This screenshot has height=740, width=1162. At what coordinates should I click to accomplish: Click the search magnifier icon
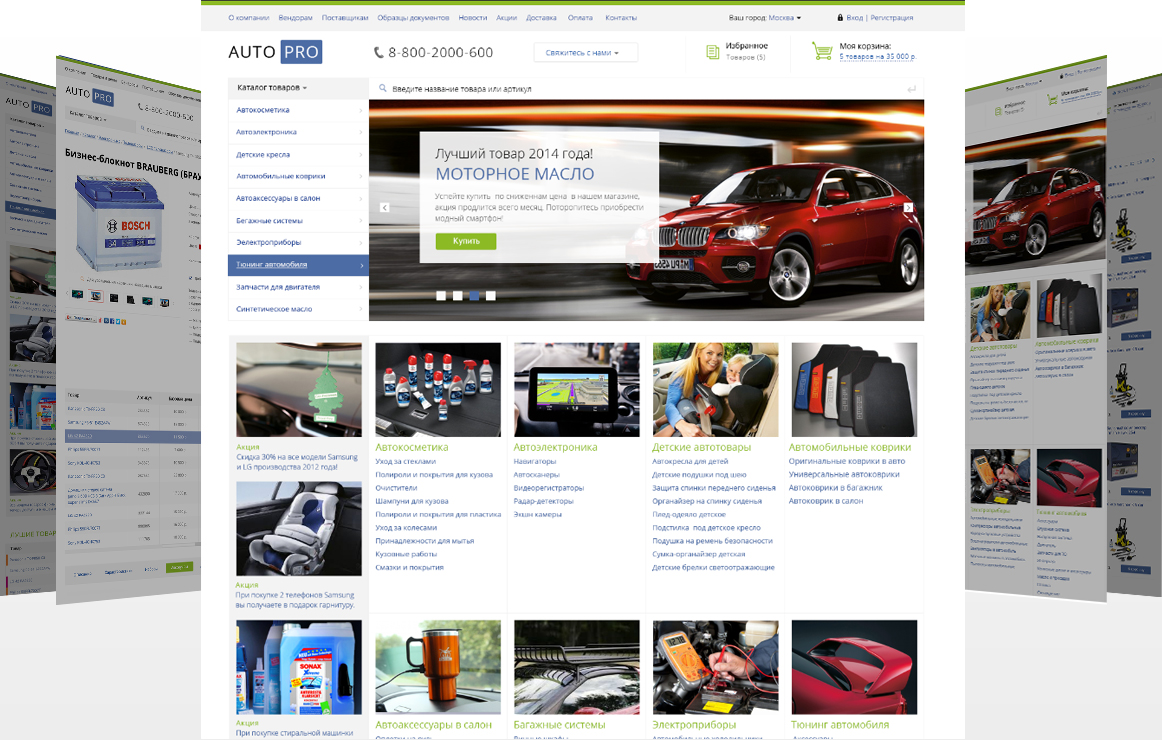click(x=382, y=89)
